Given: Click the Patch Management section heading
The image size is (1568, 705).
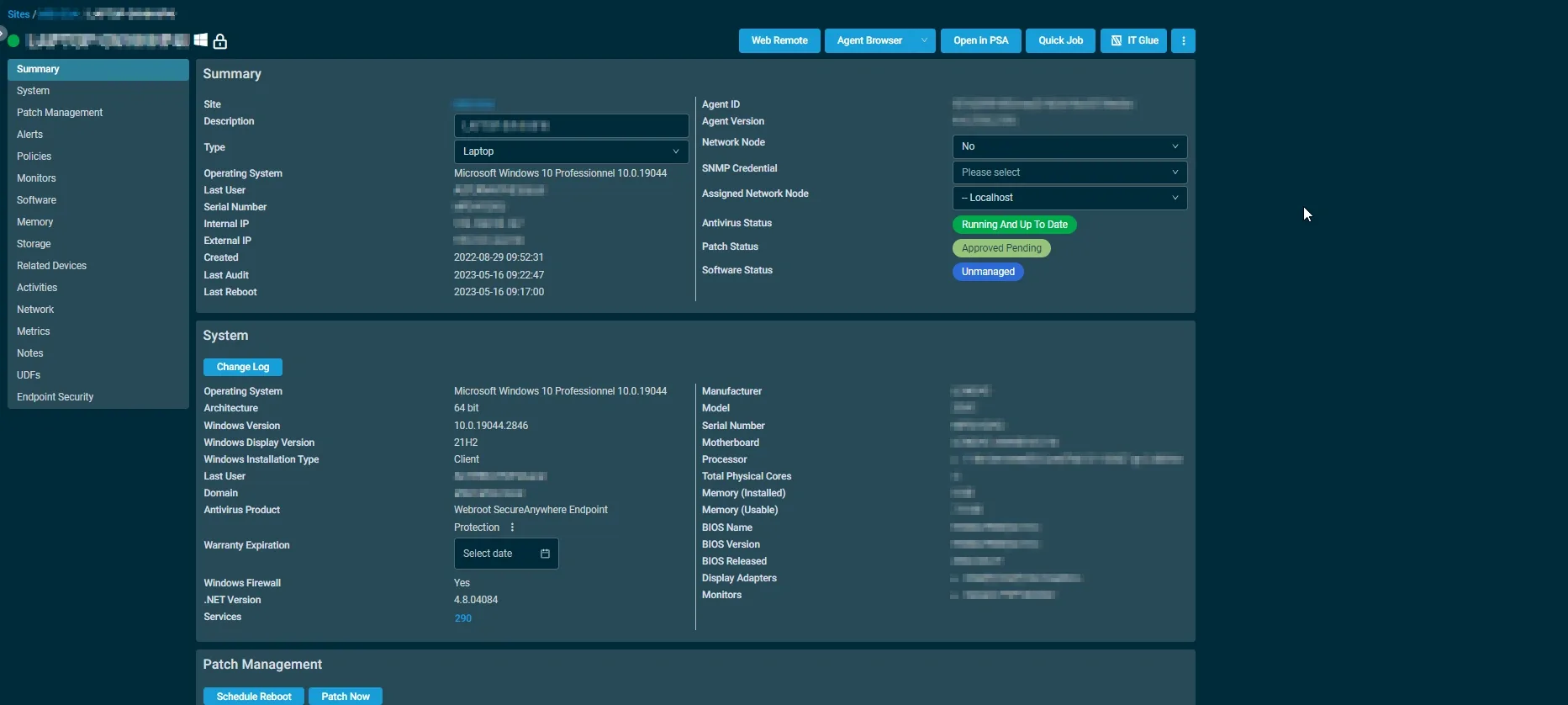Looking at the screenshot, I should [262, 665].
